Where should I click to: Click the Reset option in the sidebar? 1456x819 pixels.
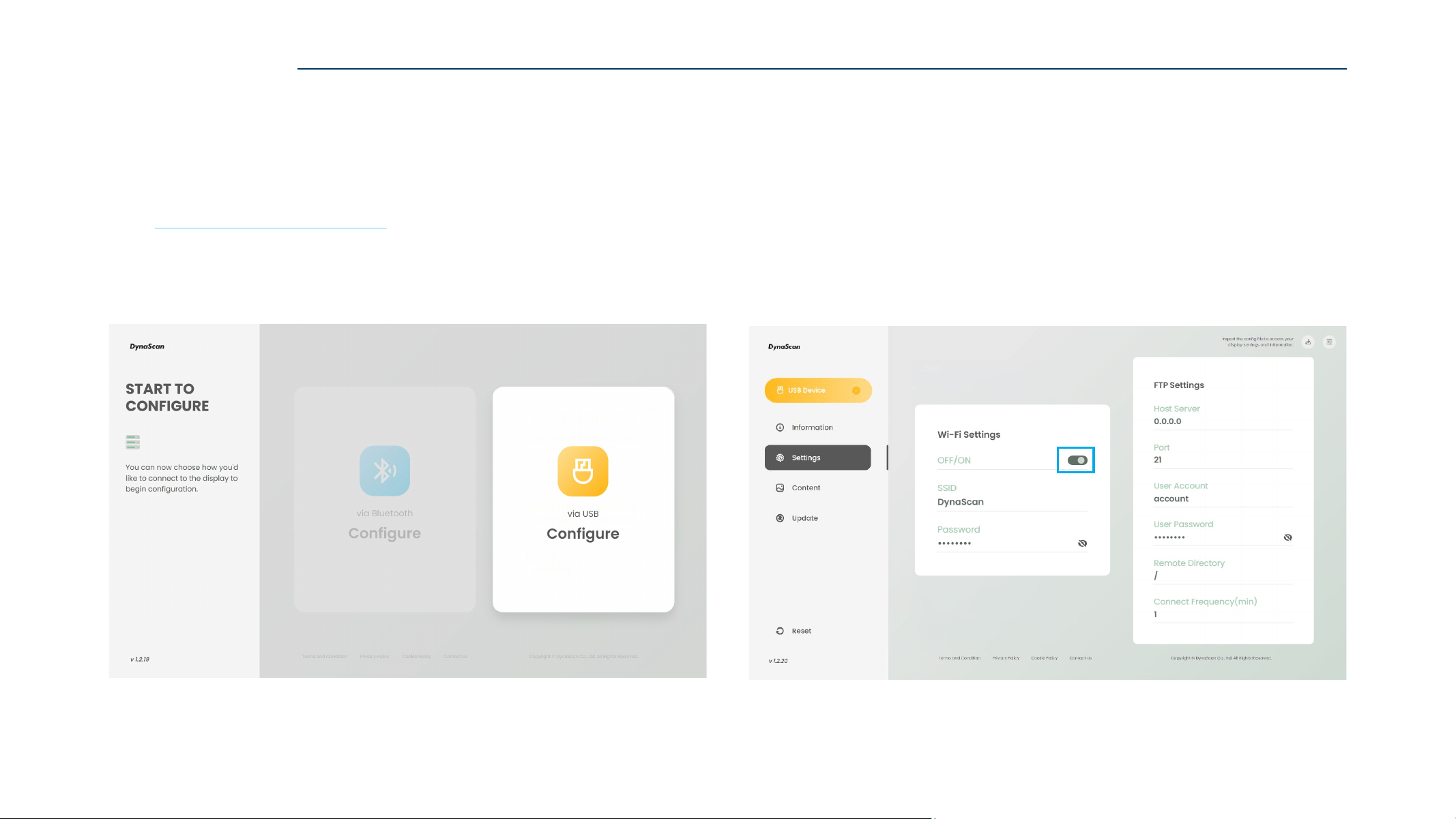pos(794,631)
